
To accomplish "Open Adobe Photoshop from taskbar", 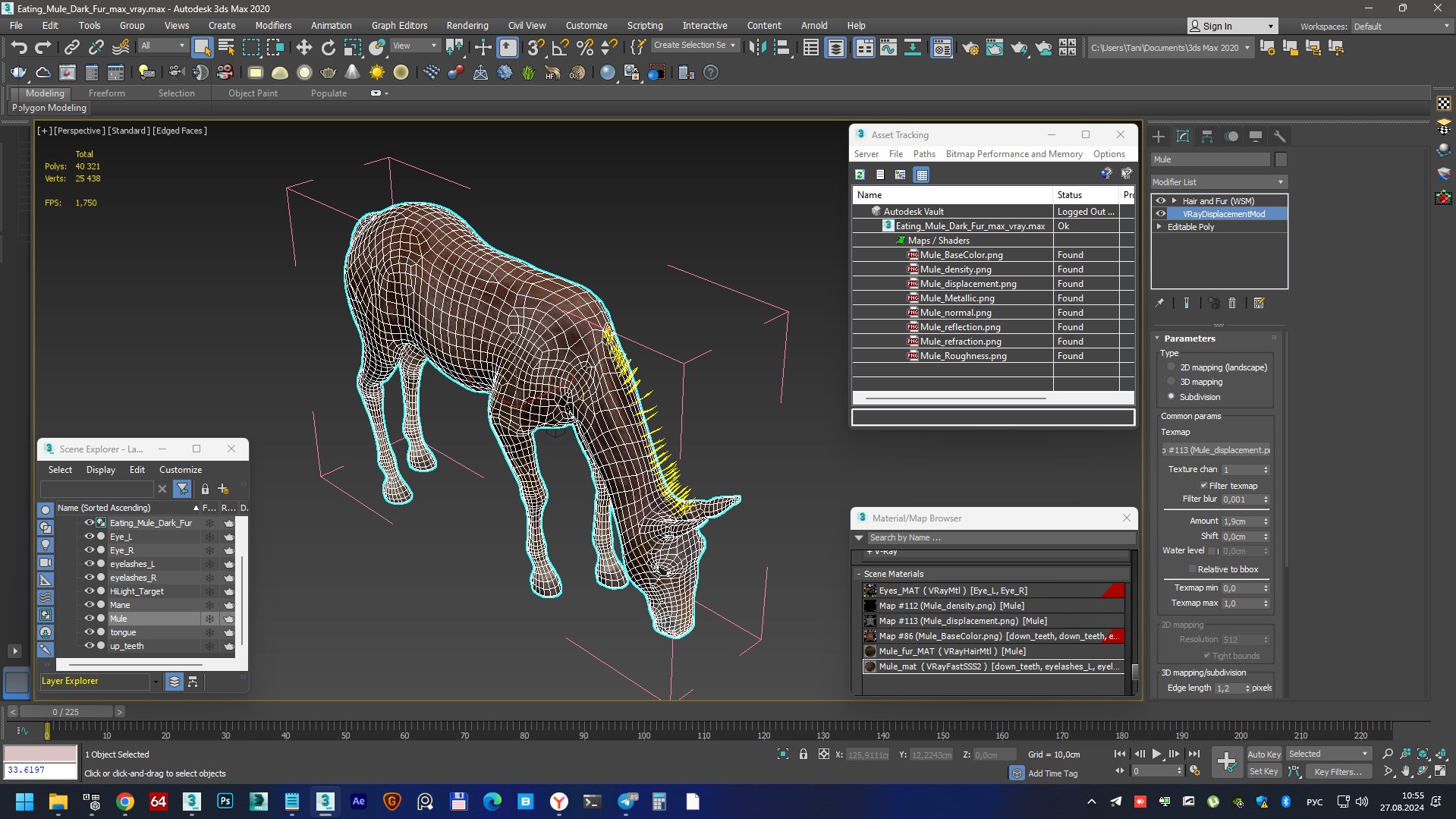I will tap(225, 801).
